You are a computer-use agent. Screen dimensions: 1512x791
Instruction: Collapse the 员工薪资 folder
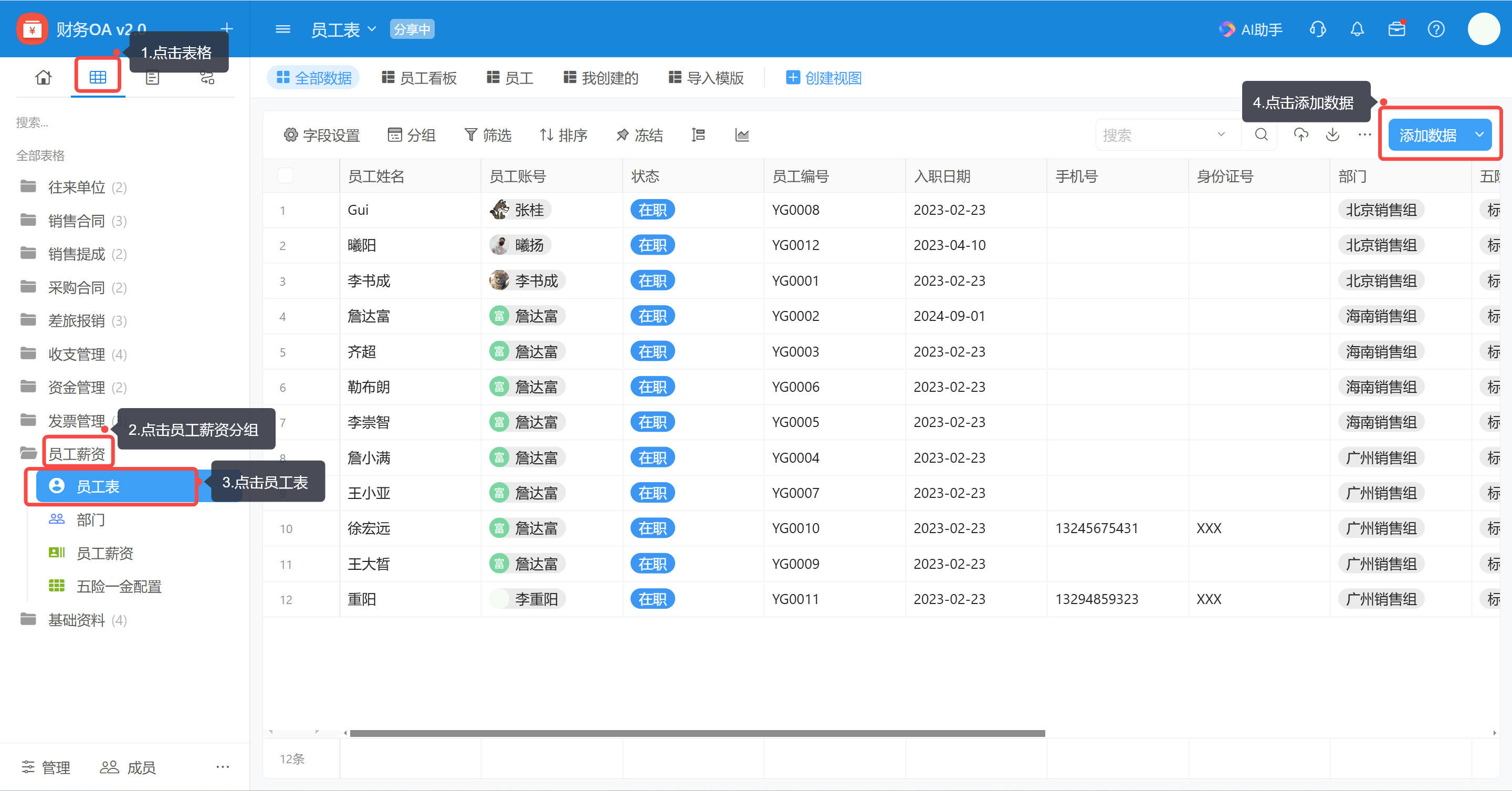coord(63,453)
